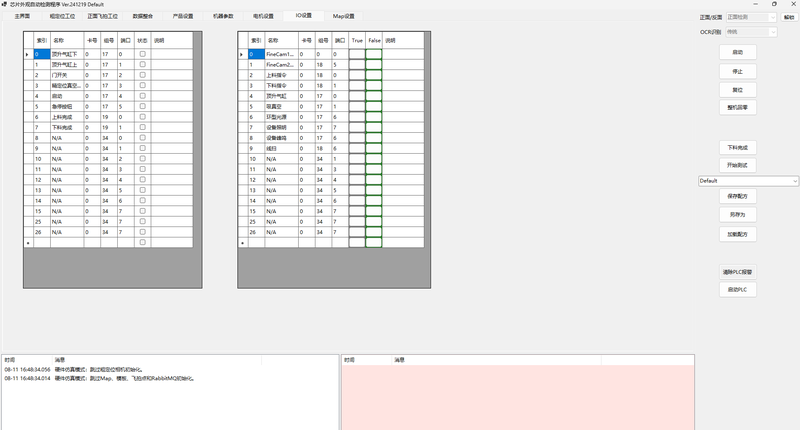
Task: Click the 开始测试 button
Action: coord(738,165)
